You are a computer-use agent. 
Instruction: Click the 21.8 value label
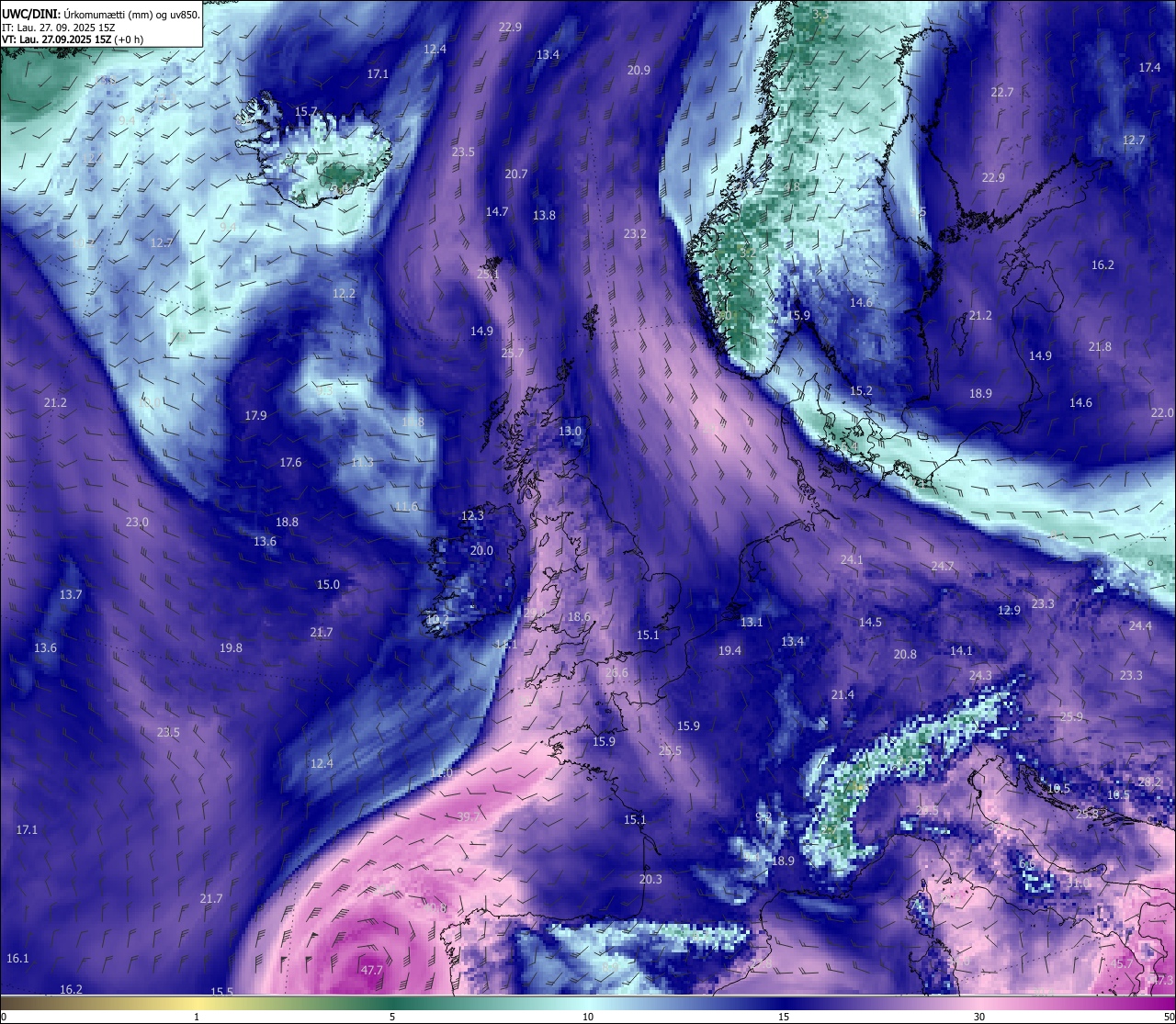[1100, 346]
